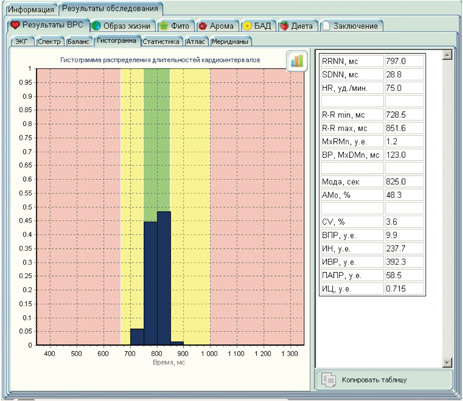
Task: Click the table scrollbar down arrow
Action: [447, 362]
